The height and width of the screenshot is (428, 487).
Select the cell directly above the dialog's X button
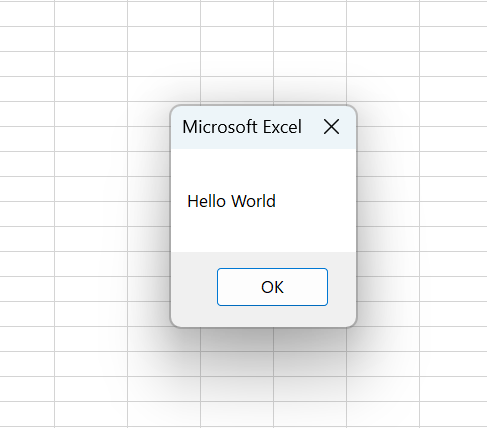[310, 89]
